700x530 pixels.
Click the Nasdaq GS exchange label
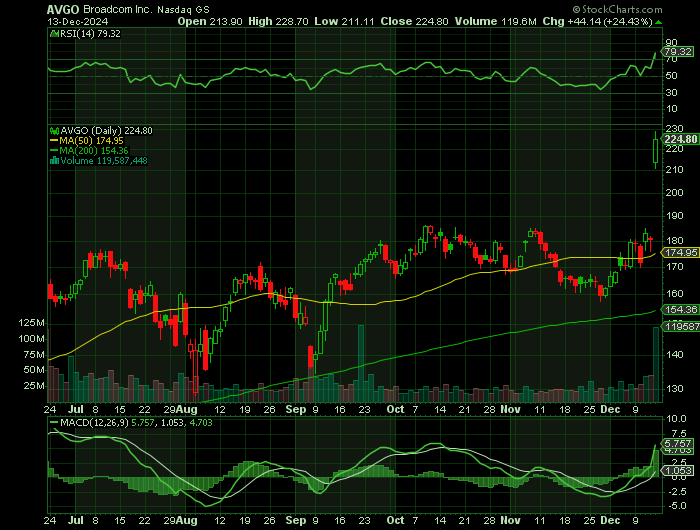click(x=183, y=9)
